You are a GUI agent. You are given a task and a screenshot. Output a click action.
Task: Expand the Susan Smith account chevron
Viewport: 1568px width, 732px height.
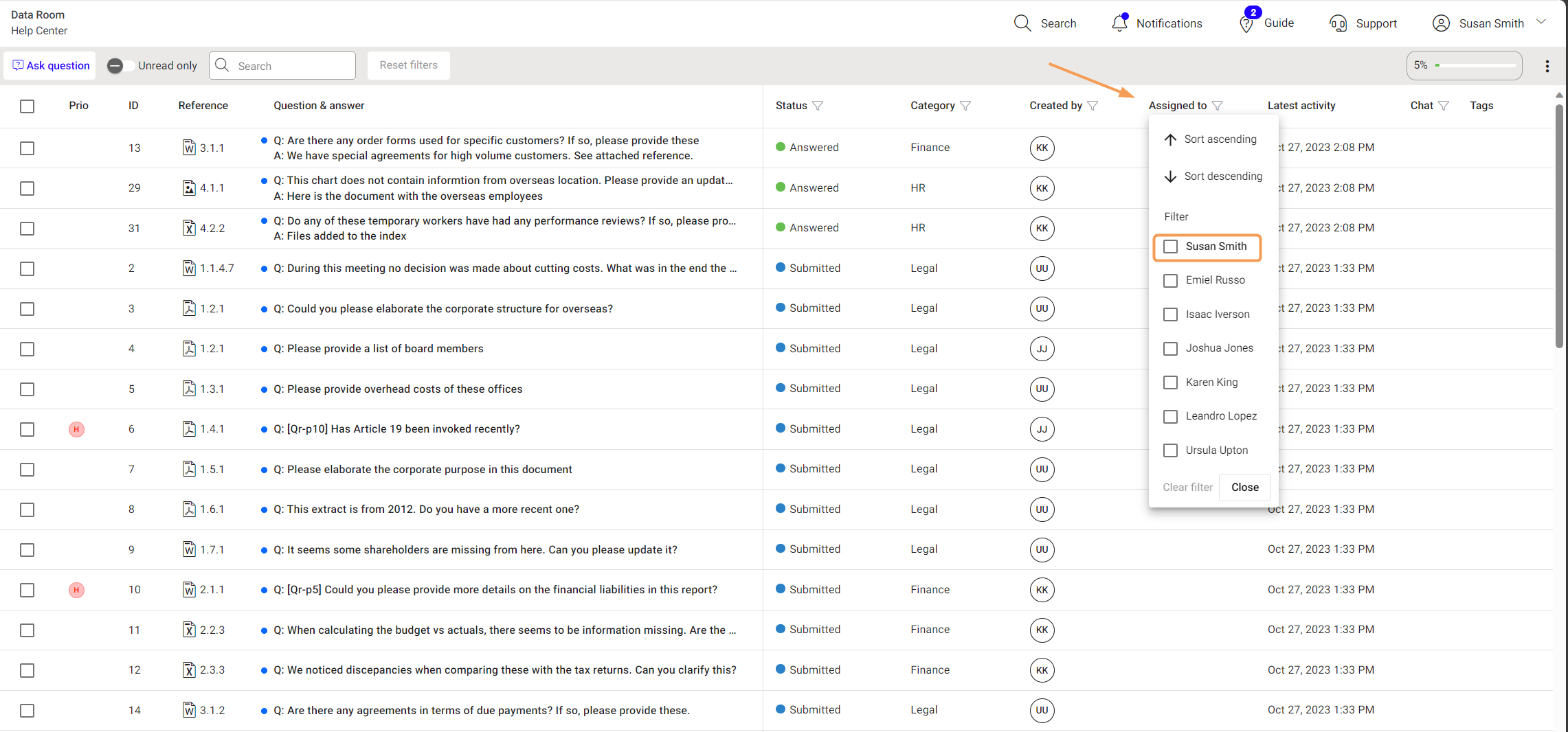1541,22
